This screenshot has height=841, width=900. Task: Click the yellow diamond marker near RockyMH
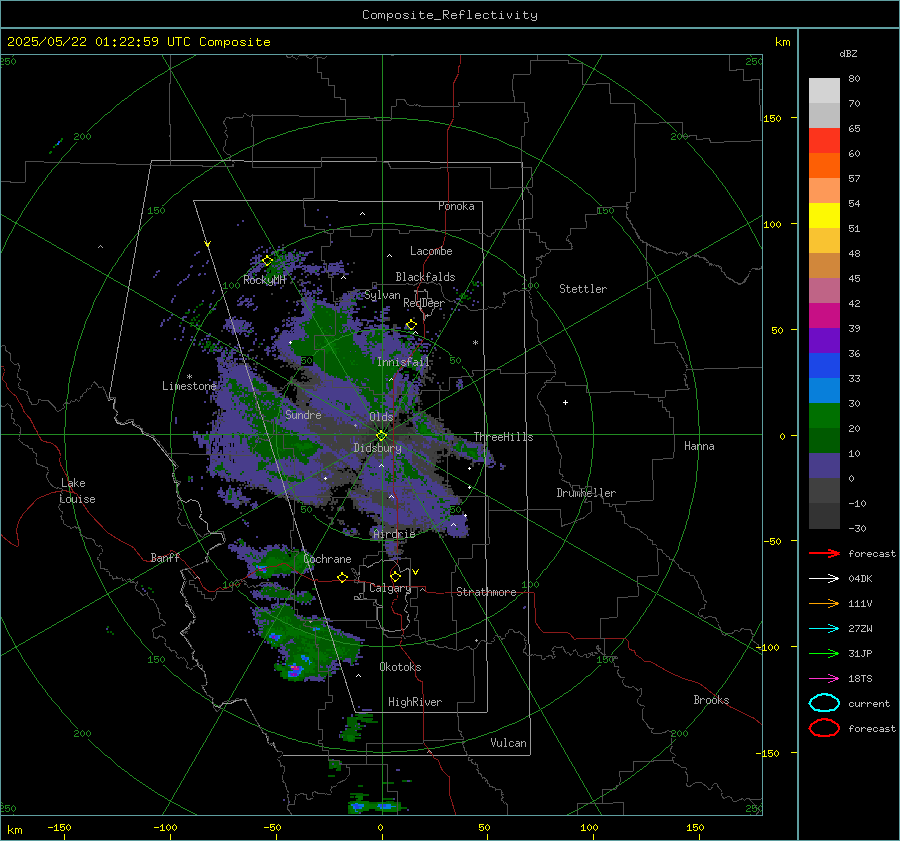(x=267, y=261)
